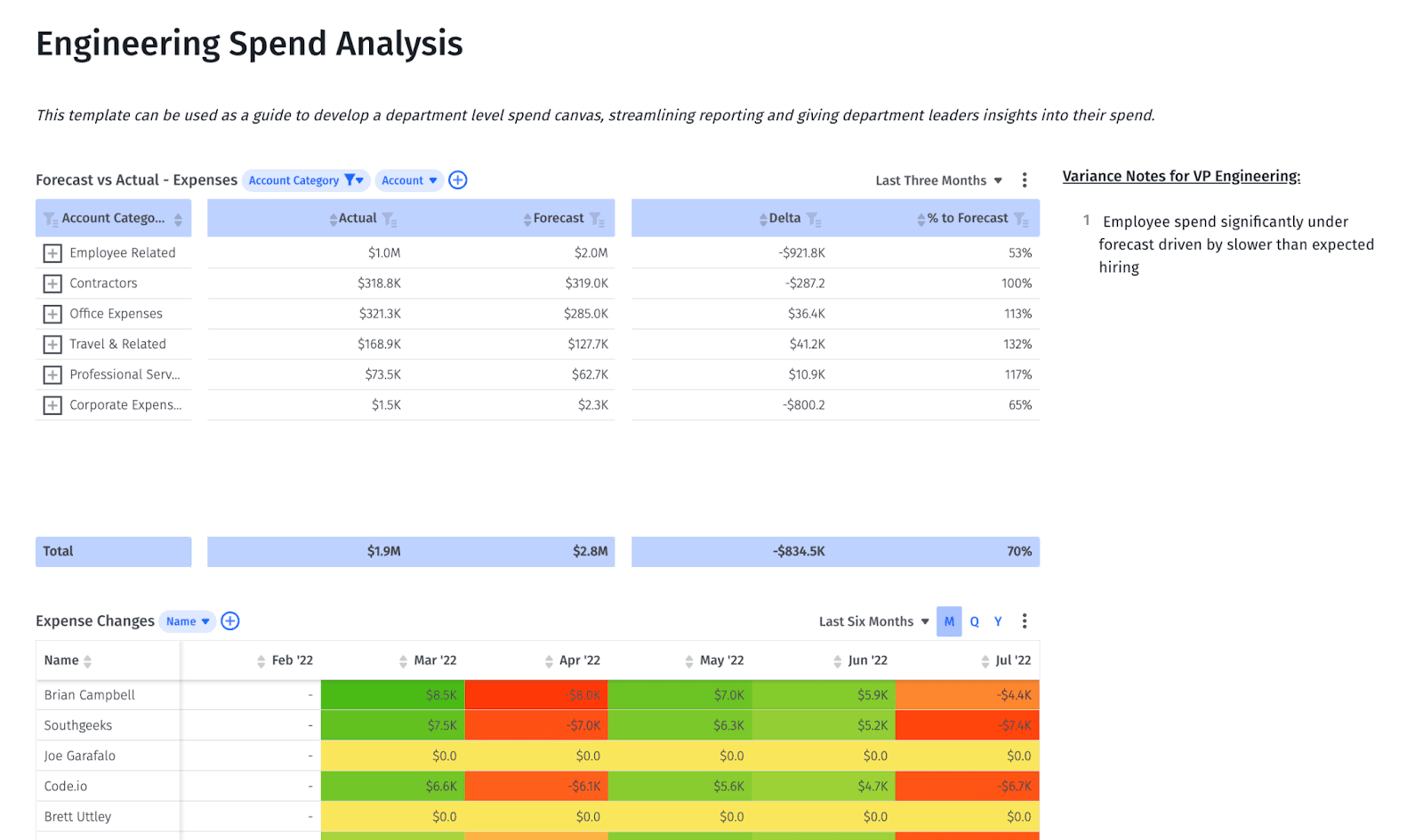This screenshot has height=840, width=1423.
Task: Enable yearly view with the Y toggle
Action: [997, 620]
